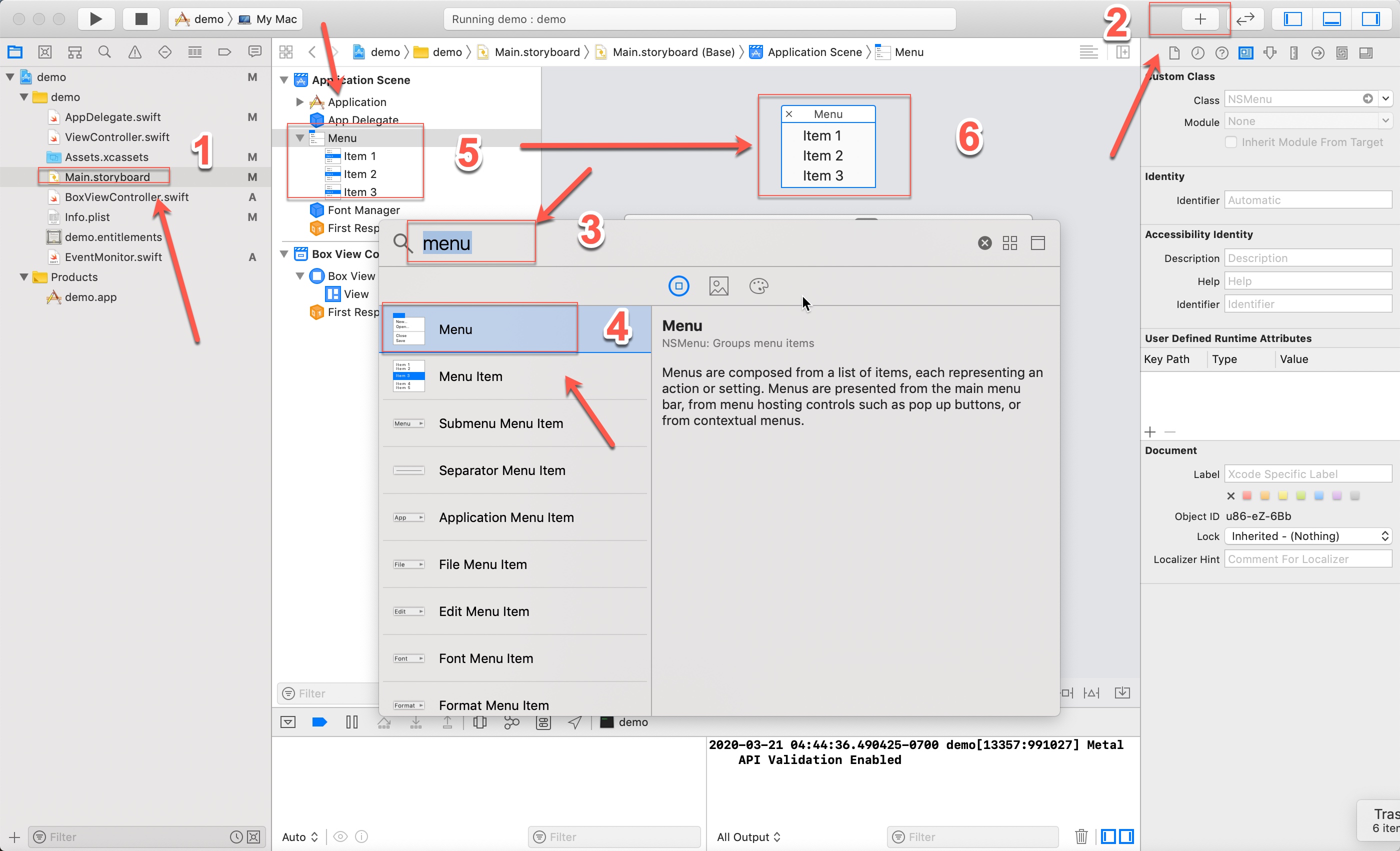Image resolution: width=1400 pixels, height=851 pixels.
Task: Show the Source Control navigator
Action: pyautogui.click(x=45, y=52)
